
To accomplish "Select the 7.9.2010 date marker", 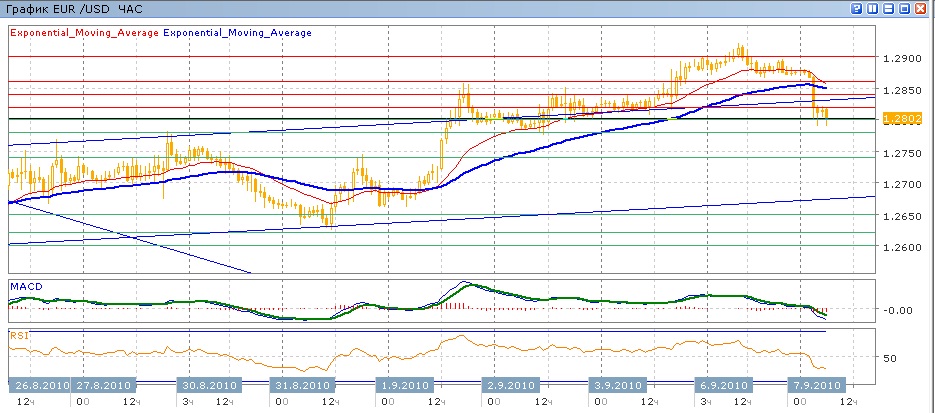I will [818, 385].
